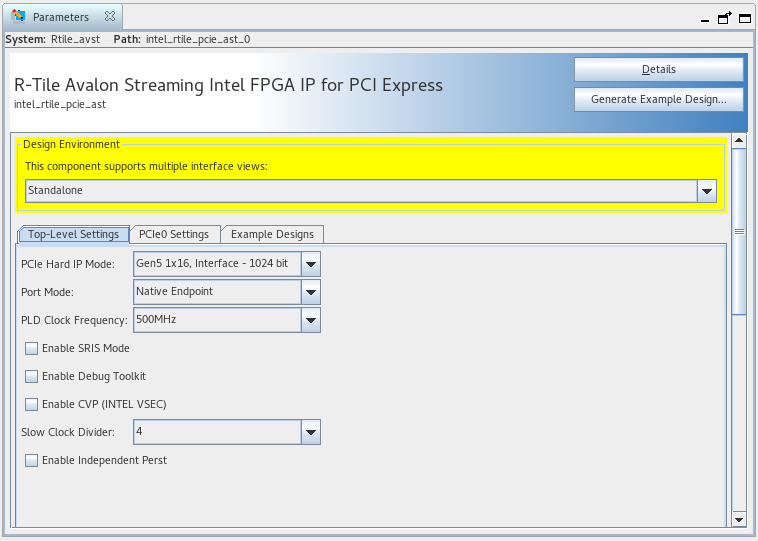Open the Design Environment Standalone dropdown arrow
The width and height of the screenshot is (758, 541).
click(707, 191)
